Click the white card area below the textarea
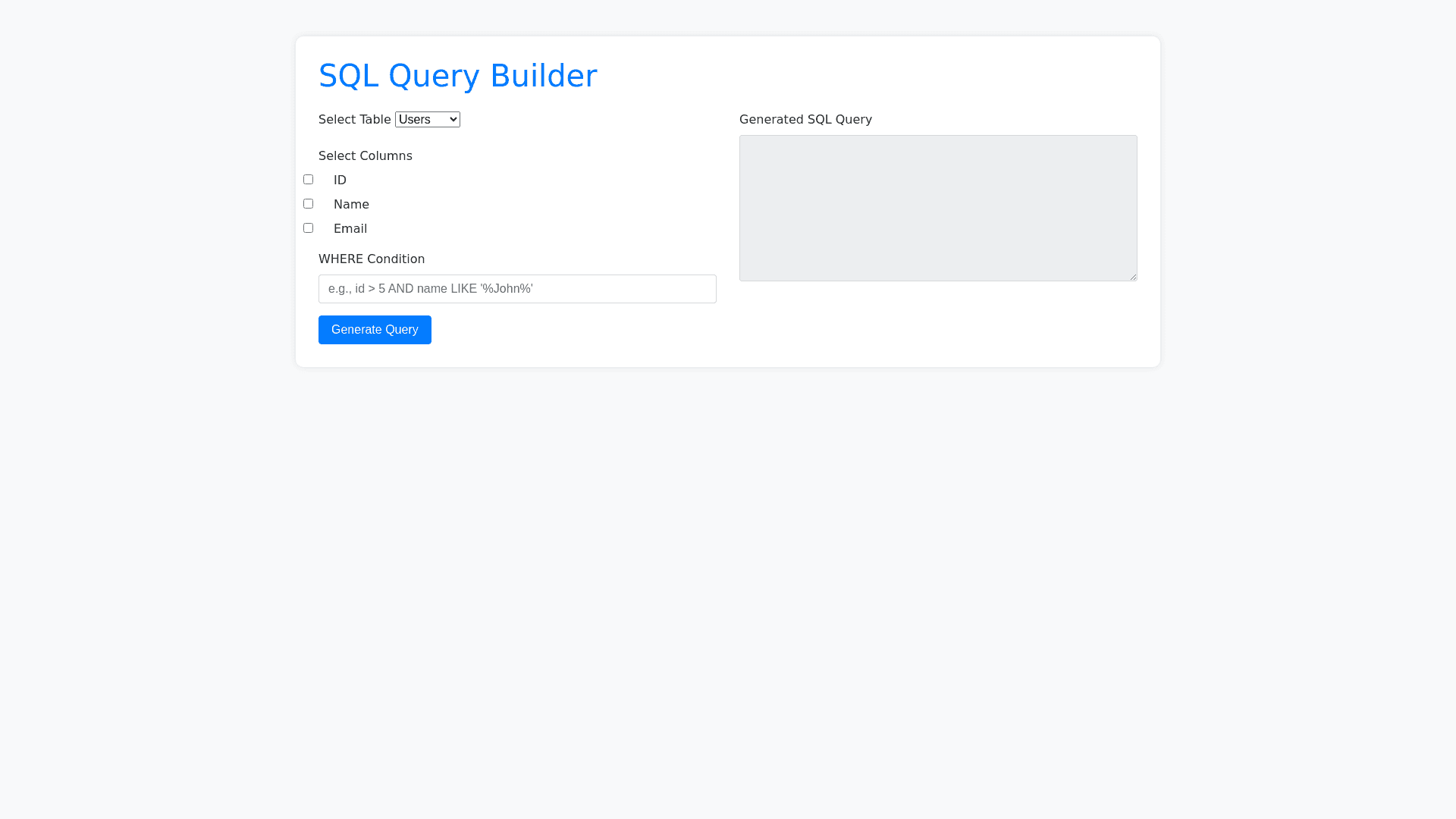Viewport: 1456px width, 819px height. click(938, 326)
